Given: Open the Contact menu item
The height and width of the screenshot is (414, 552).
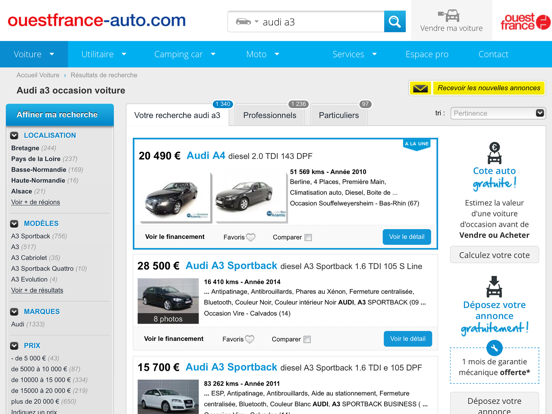Looking at the screenshot, I should (493, 54).
